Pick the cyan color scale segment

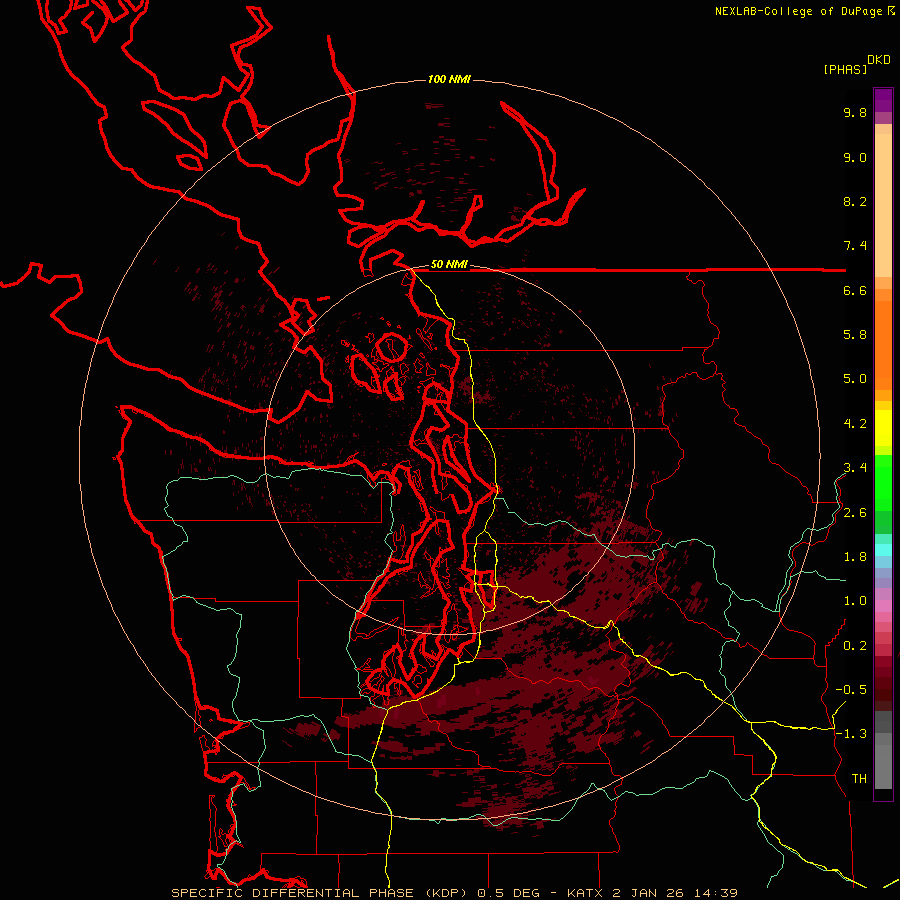(883, 550)
